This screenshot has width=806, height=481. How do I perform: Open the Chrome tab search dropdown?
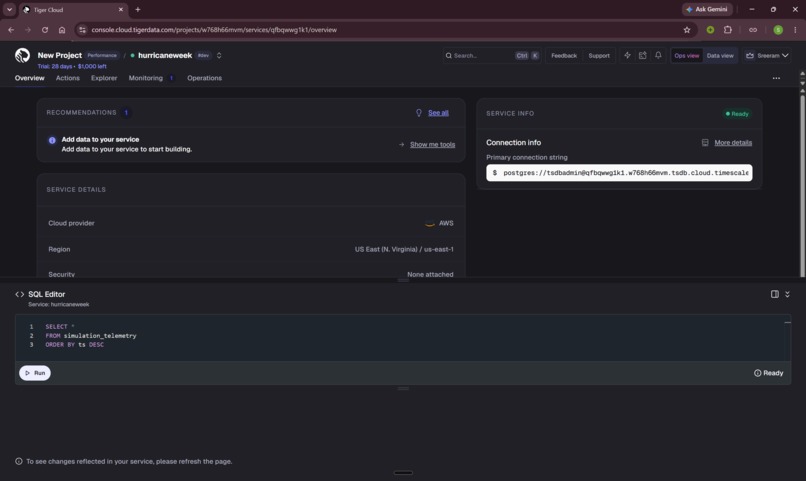9,9
